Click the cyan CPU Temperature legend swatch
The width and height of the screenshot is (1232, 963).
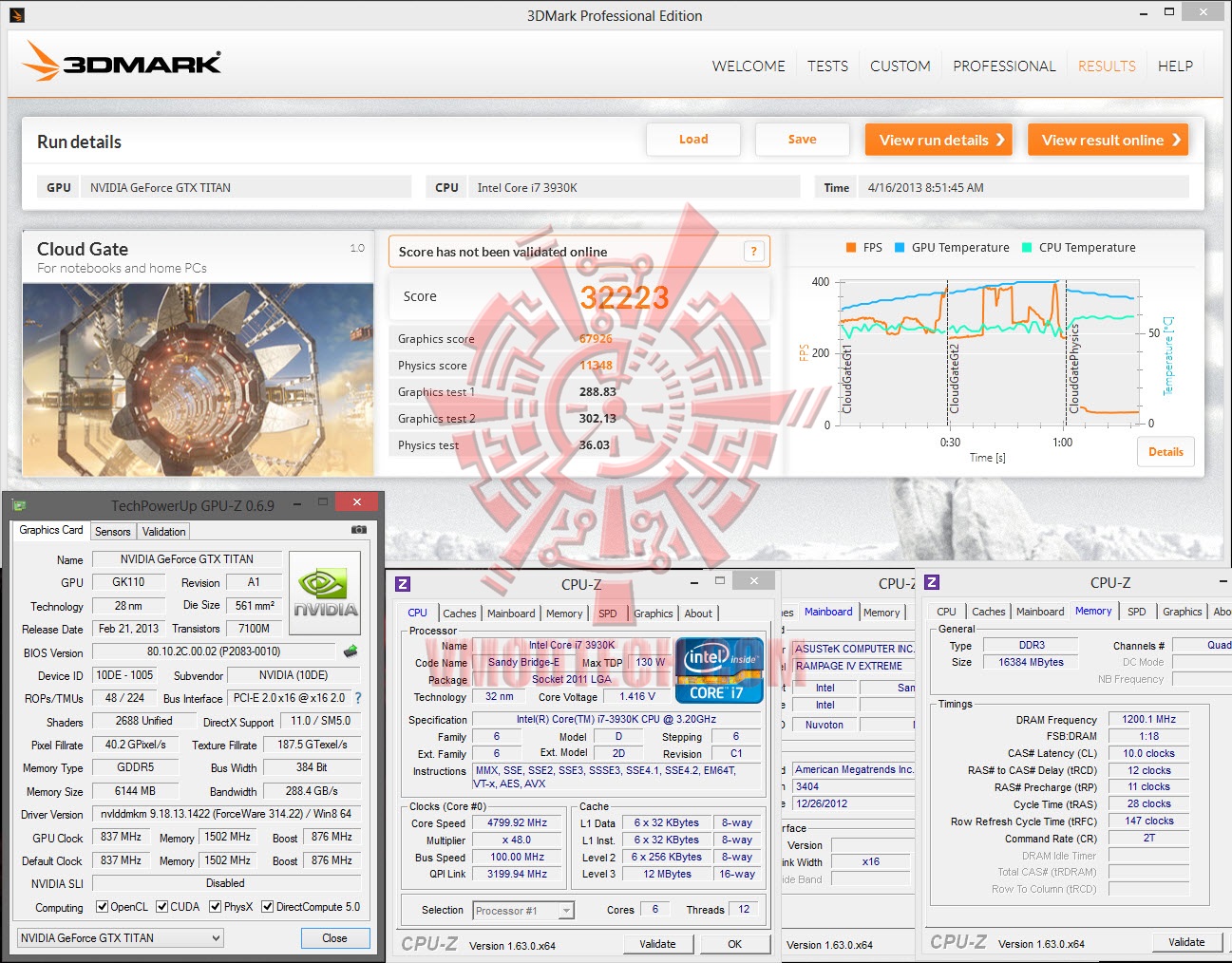point(1027,248)
